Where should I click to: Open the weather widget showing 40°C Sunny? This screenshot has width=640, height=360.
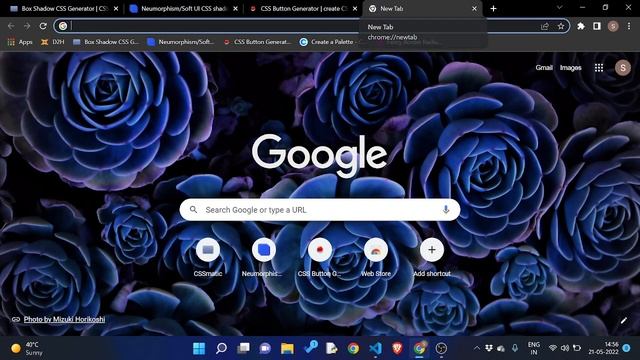(x=27, y=348)
